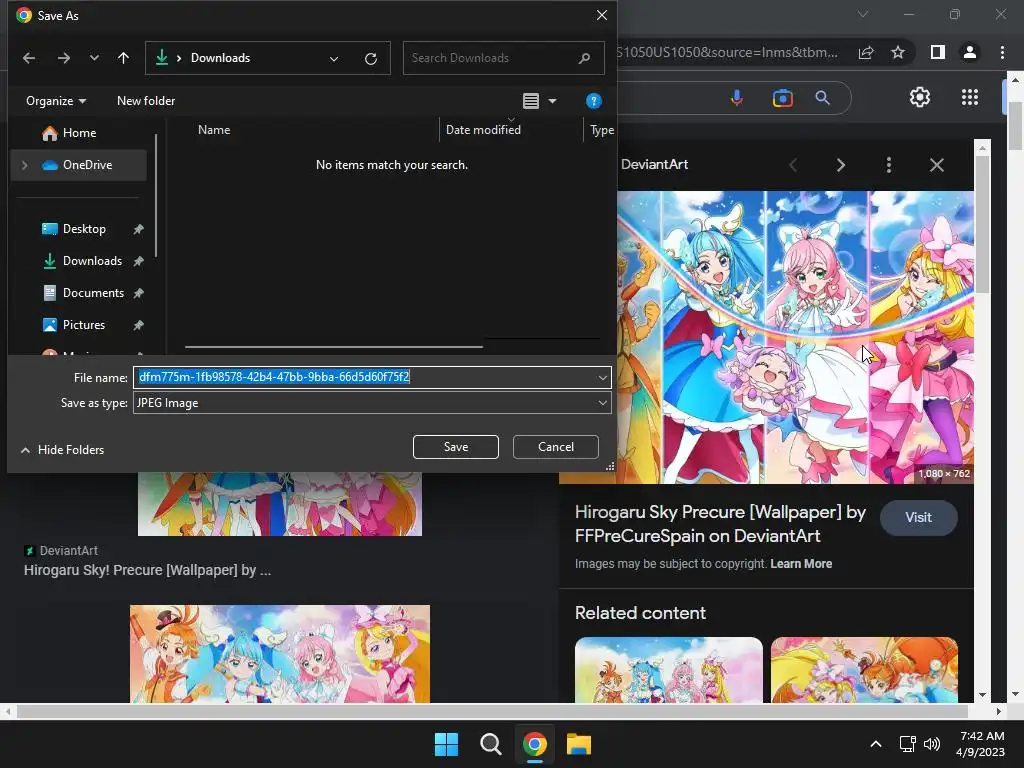Open lower left Precure result image
Viewport: 1024px width, 768px height.
[x=280, y=654]
